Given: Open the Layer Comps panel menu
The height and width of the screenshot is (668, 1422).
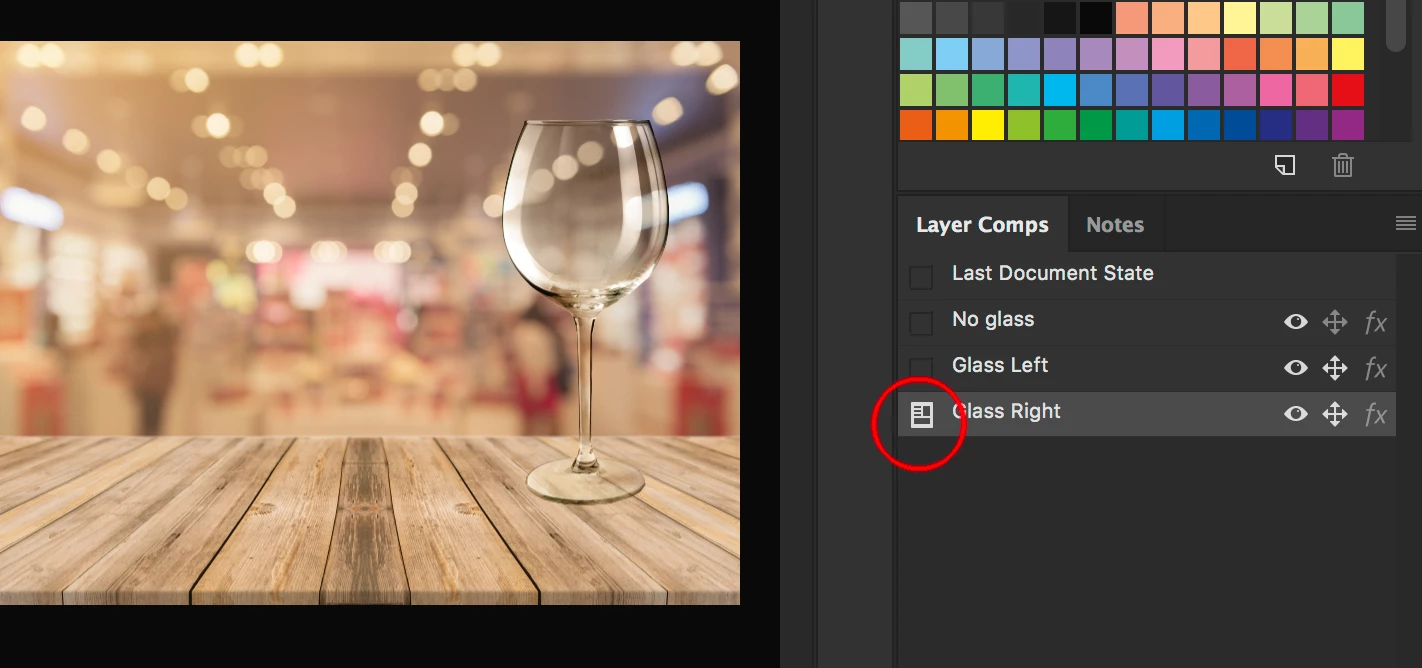Looking at the screenshot, I should (1405, 224).
